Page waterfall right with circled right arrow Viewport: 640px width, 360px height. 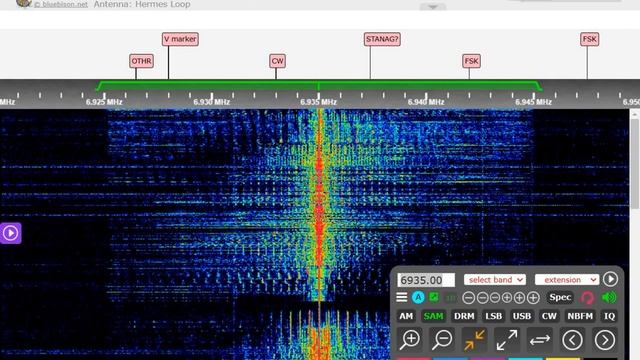click(604, 340)
